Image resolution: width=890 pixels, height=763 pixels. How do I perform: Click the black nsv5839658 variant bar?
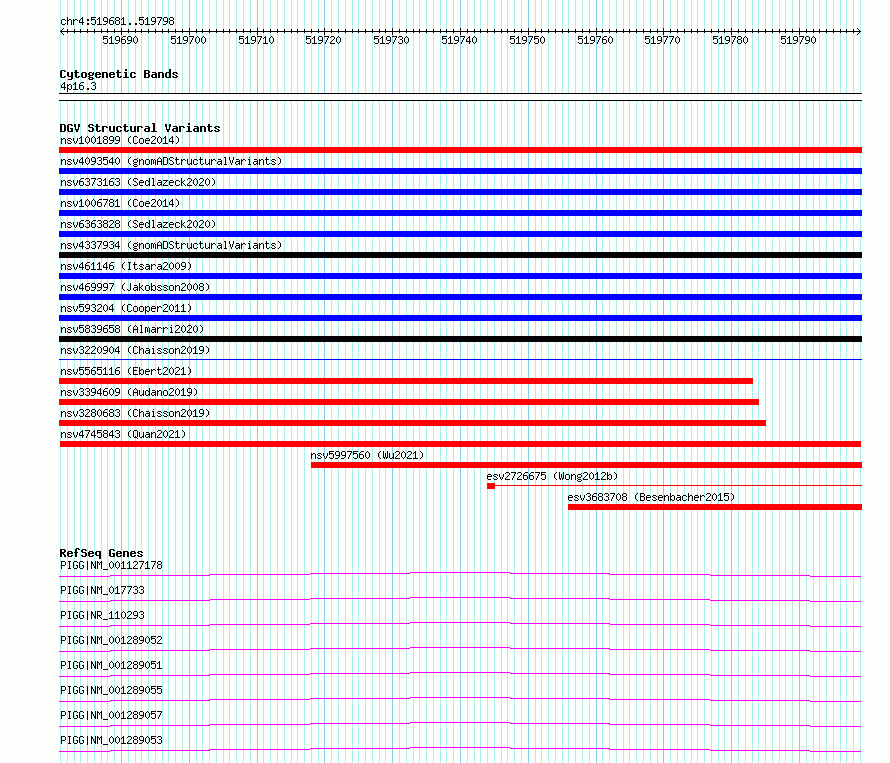pos(460,339)
